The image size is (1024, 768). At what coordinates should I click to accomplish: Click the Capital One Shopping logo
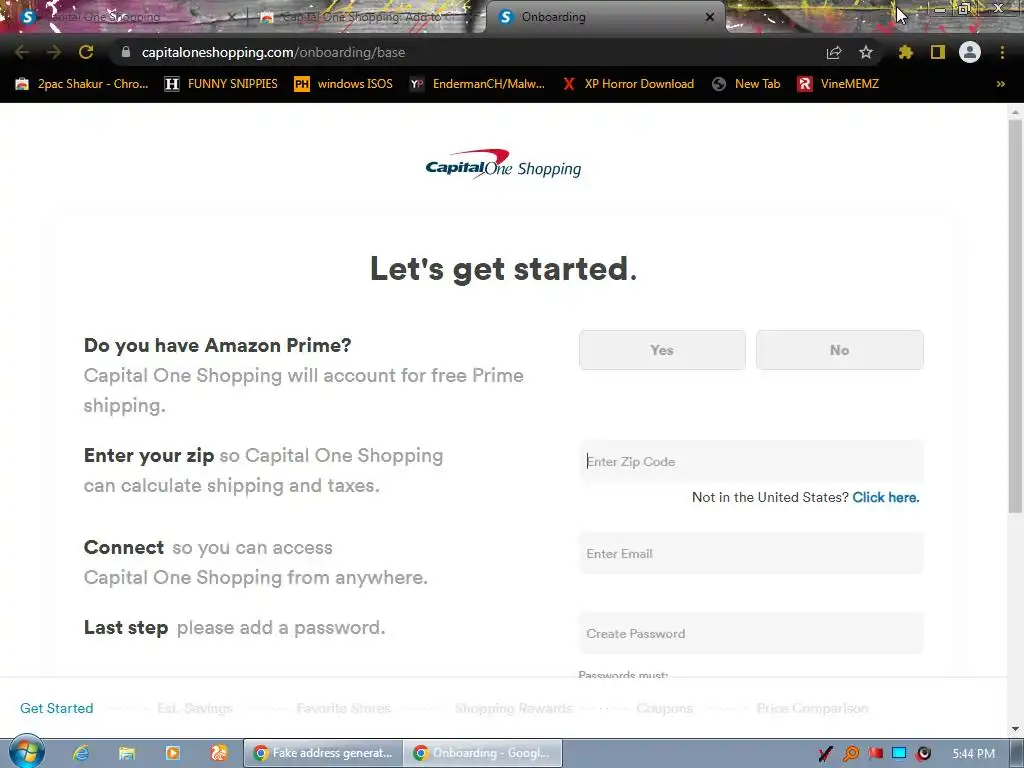[503, 164]
